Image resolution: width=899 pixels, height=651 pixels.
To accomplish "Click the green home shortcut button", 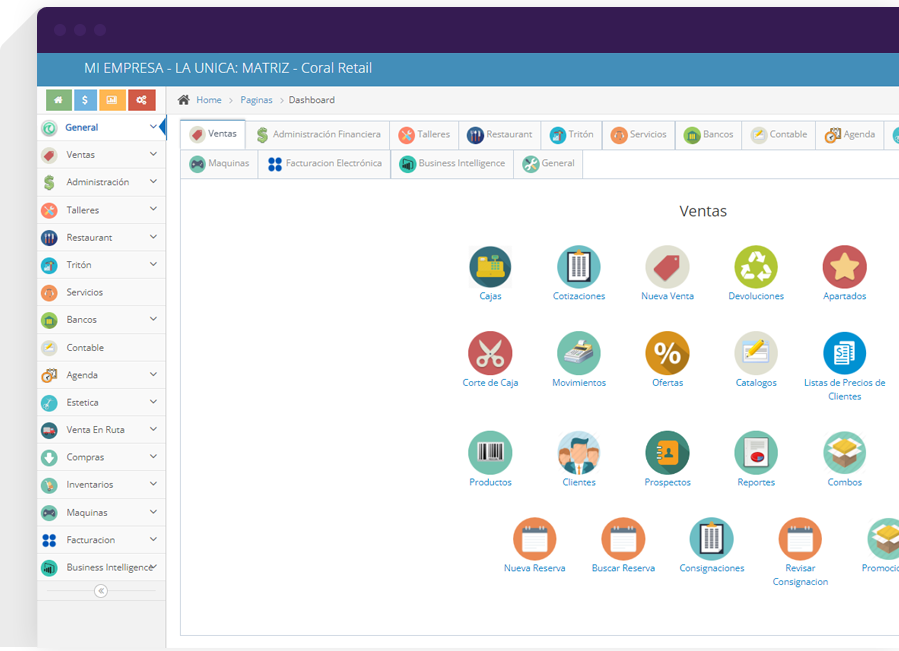I will point(58,100).
